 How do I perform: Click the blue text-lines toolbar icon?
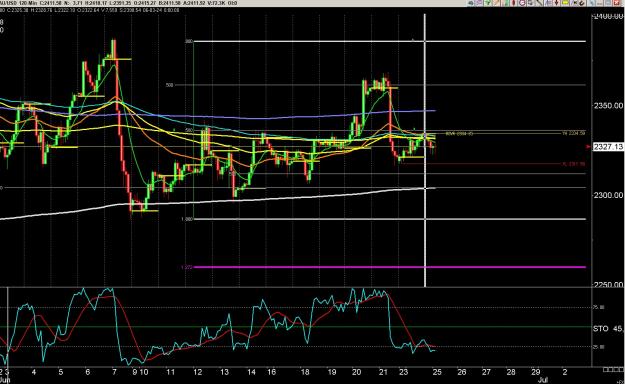coord(548,3)
